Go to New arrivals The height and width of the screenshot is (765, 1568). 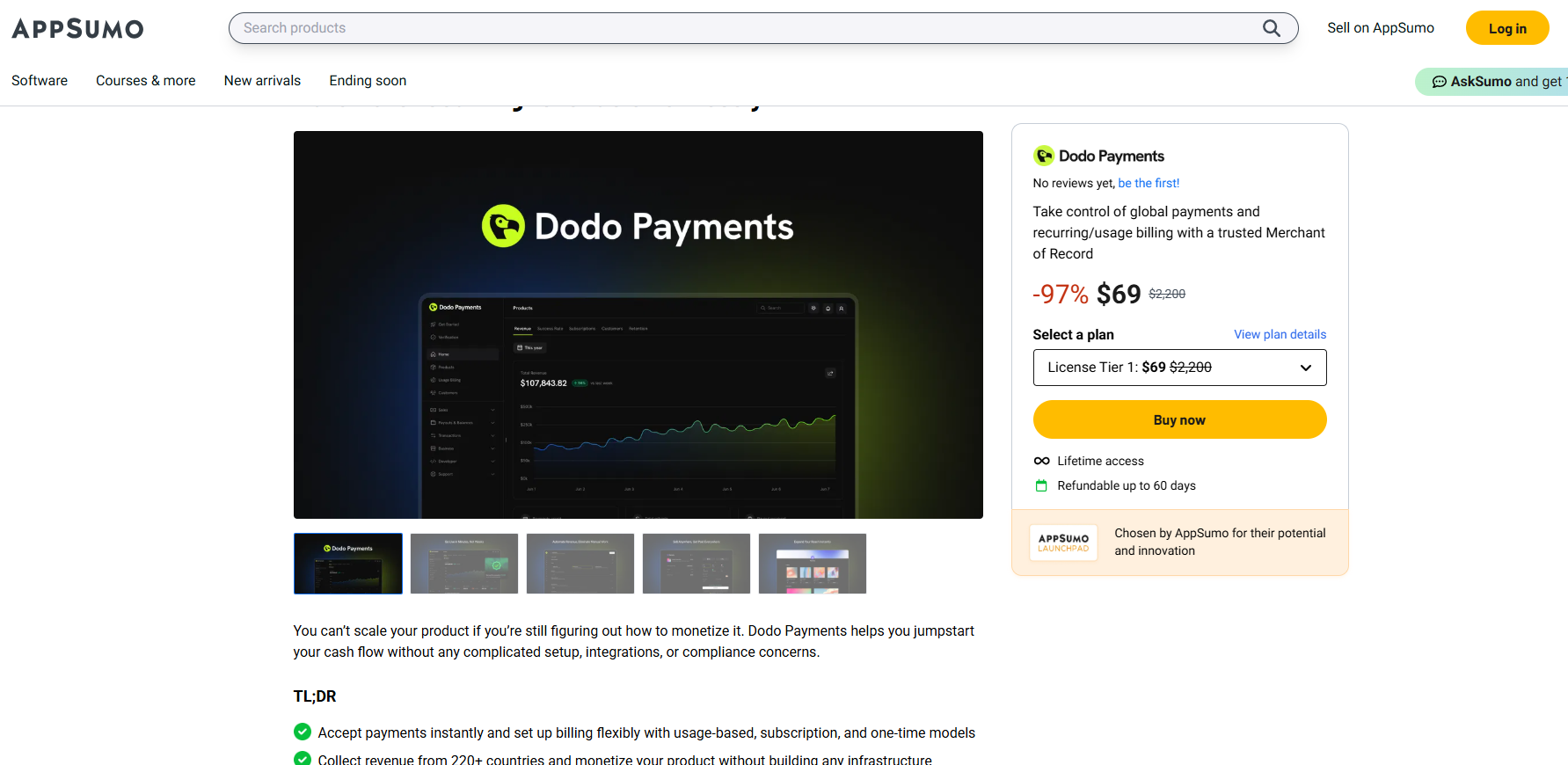click(x=262, y=80)
